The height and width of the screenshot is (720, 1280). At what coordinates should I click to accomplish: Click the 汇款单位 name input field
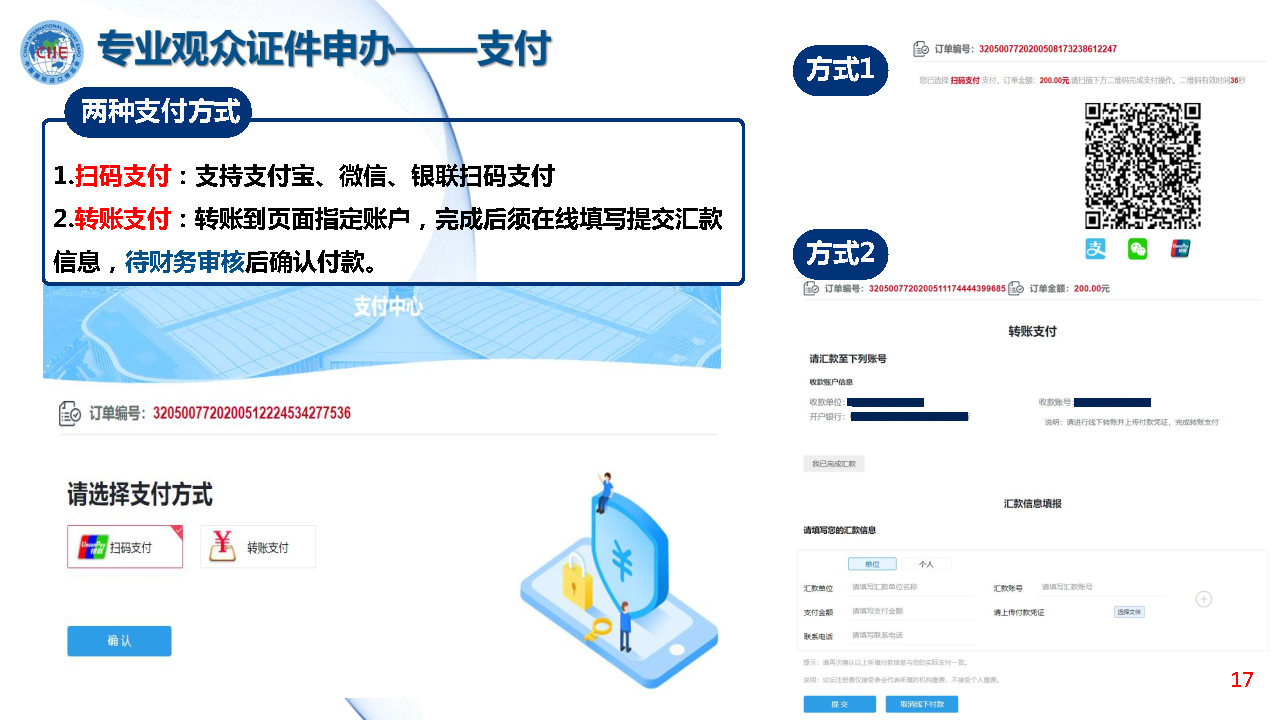pyautogui.click(x=910, y=588)
